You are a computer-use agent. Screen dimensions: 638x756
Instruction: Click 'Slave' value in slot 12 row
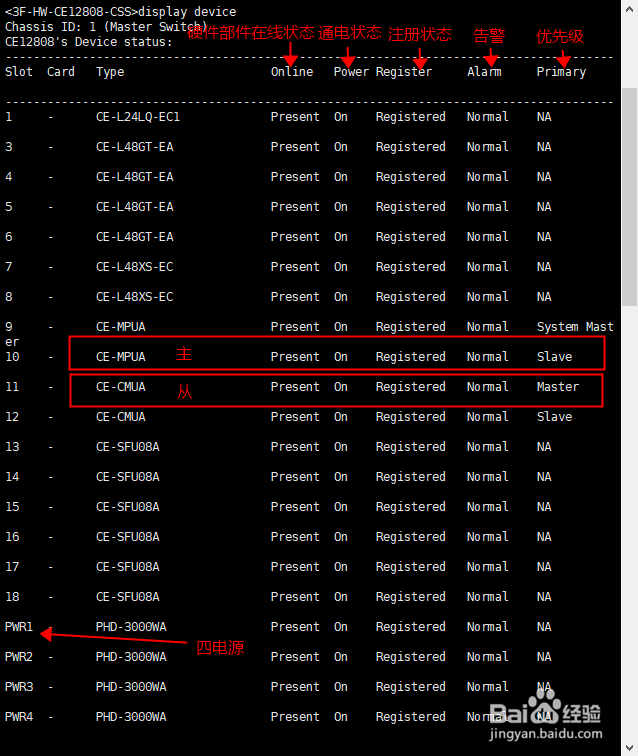coord(555,417)
